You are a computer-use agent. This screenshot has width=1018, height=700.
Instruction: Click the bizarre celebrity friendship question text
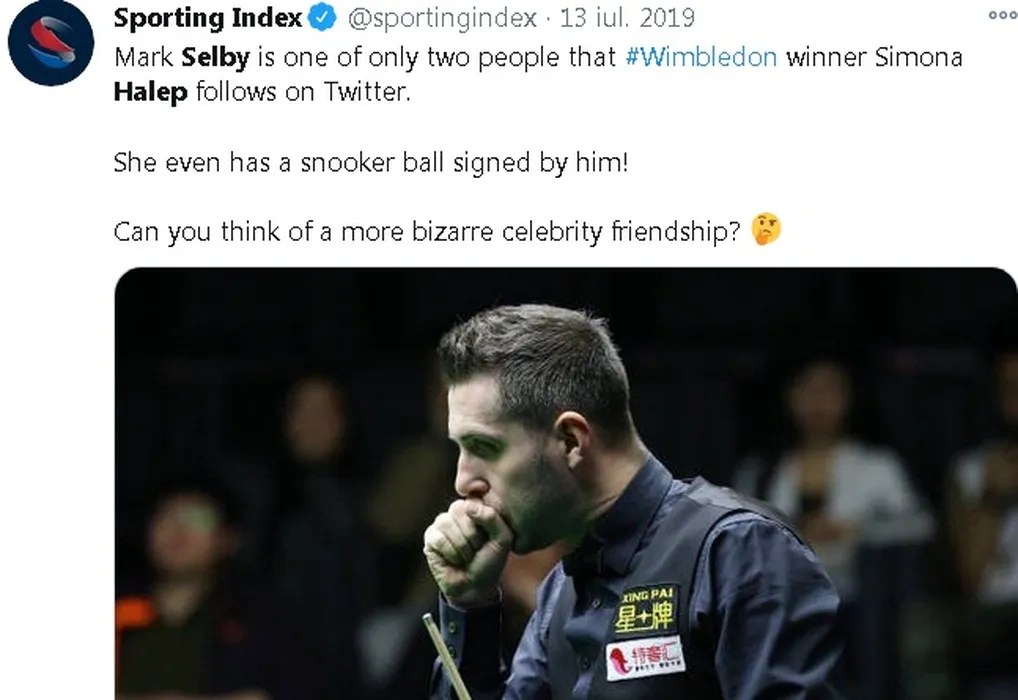click(427, 232)
